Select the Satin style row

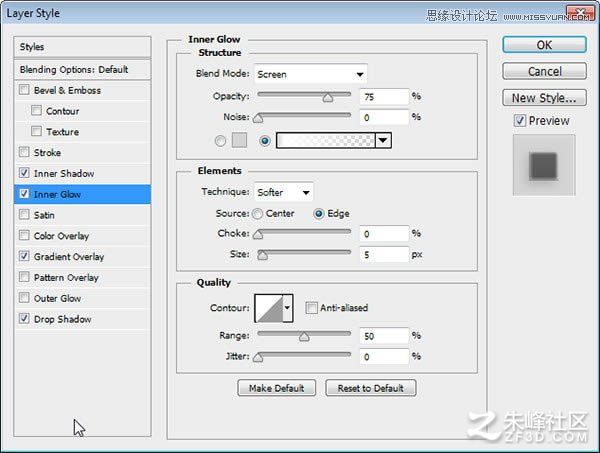pyautogui.click(x=82, y=215)
